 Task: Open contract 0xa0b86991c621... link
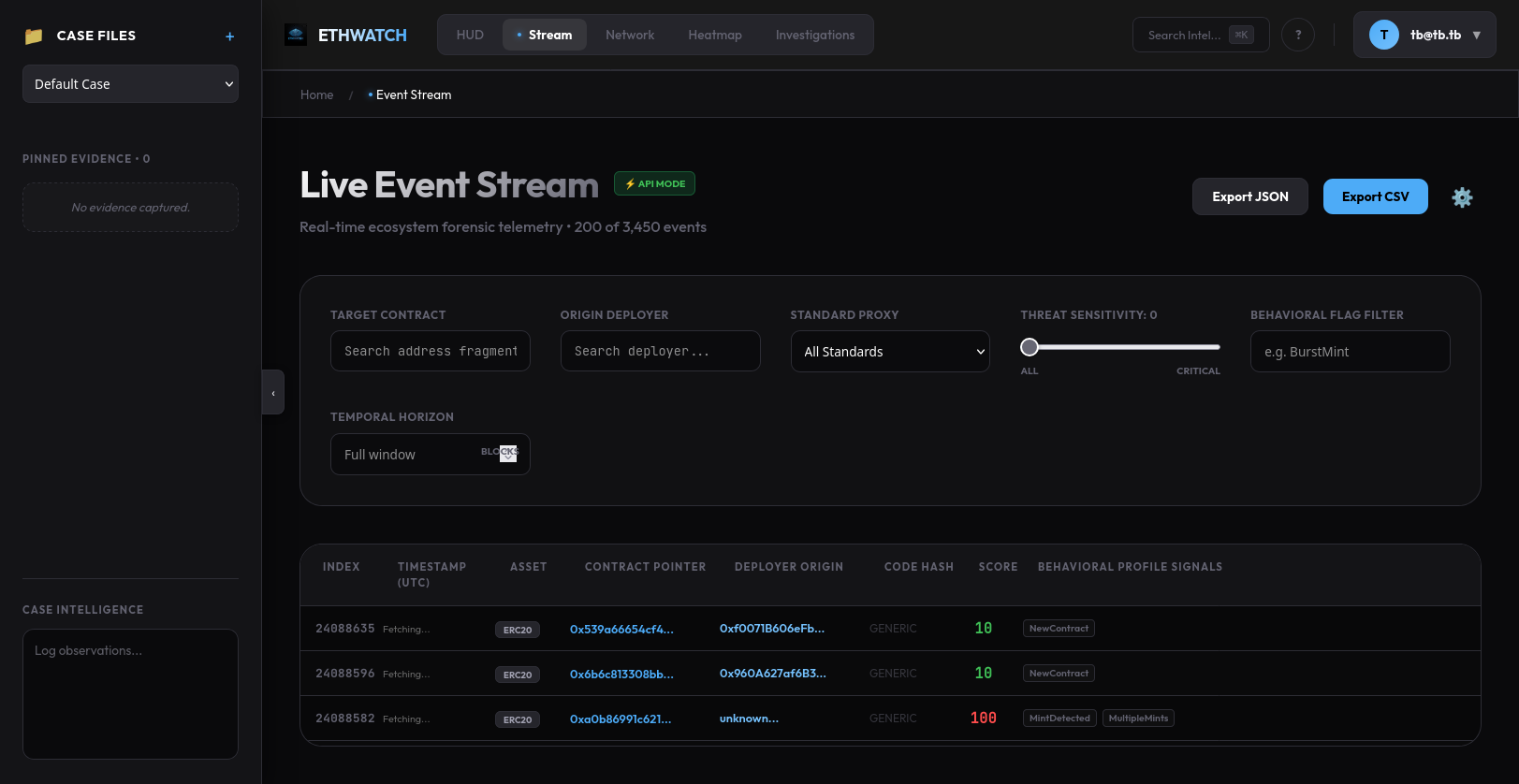[621, 719]
